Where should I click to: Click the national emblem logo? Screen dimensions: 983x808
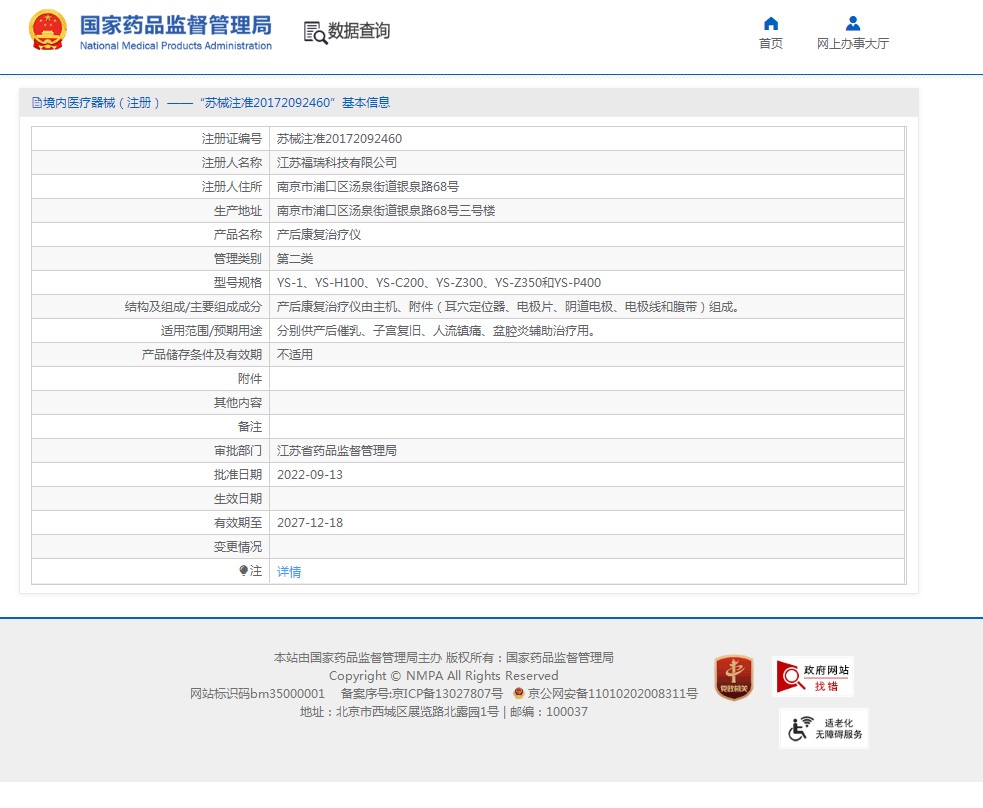tap(48, 30)
